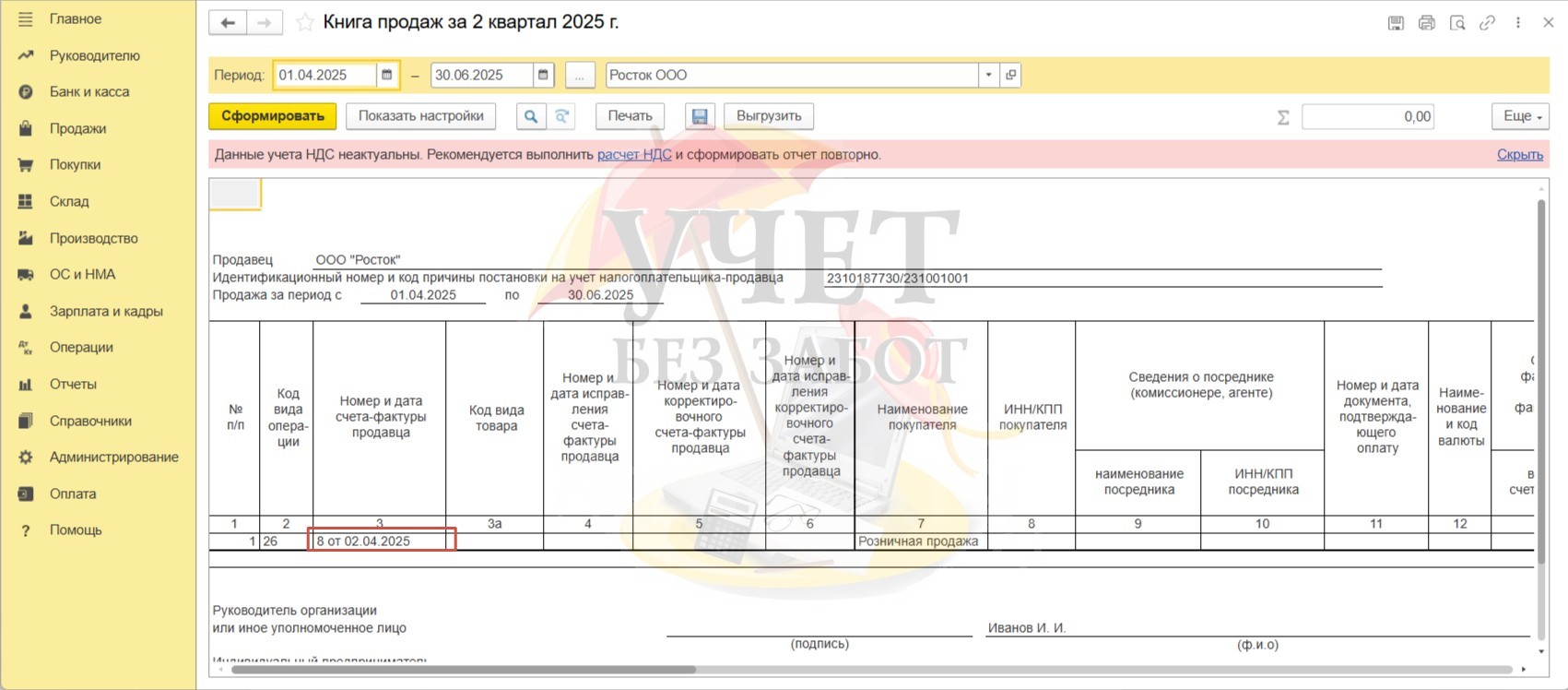Click the Сформировать button
Screen dimensions: 1568x690
click(x=272, y=116)
